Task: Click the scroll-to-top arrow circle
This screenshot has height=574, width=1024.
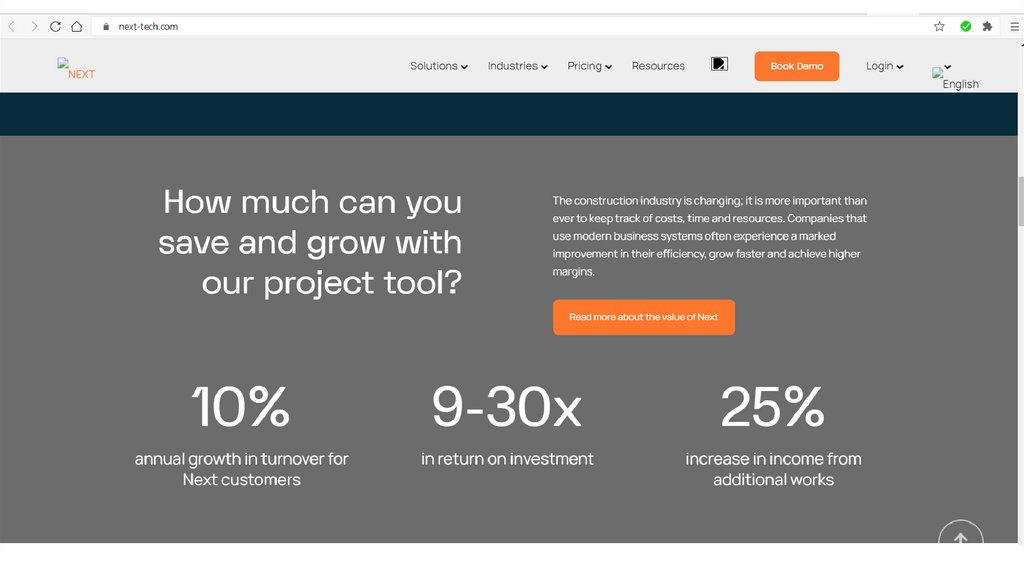Action: [960, 536]
